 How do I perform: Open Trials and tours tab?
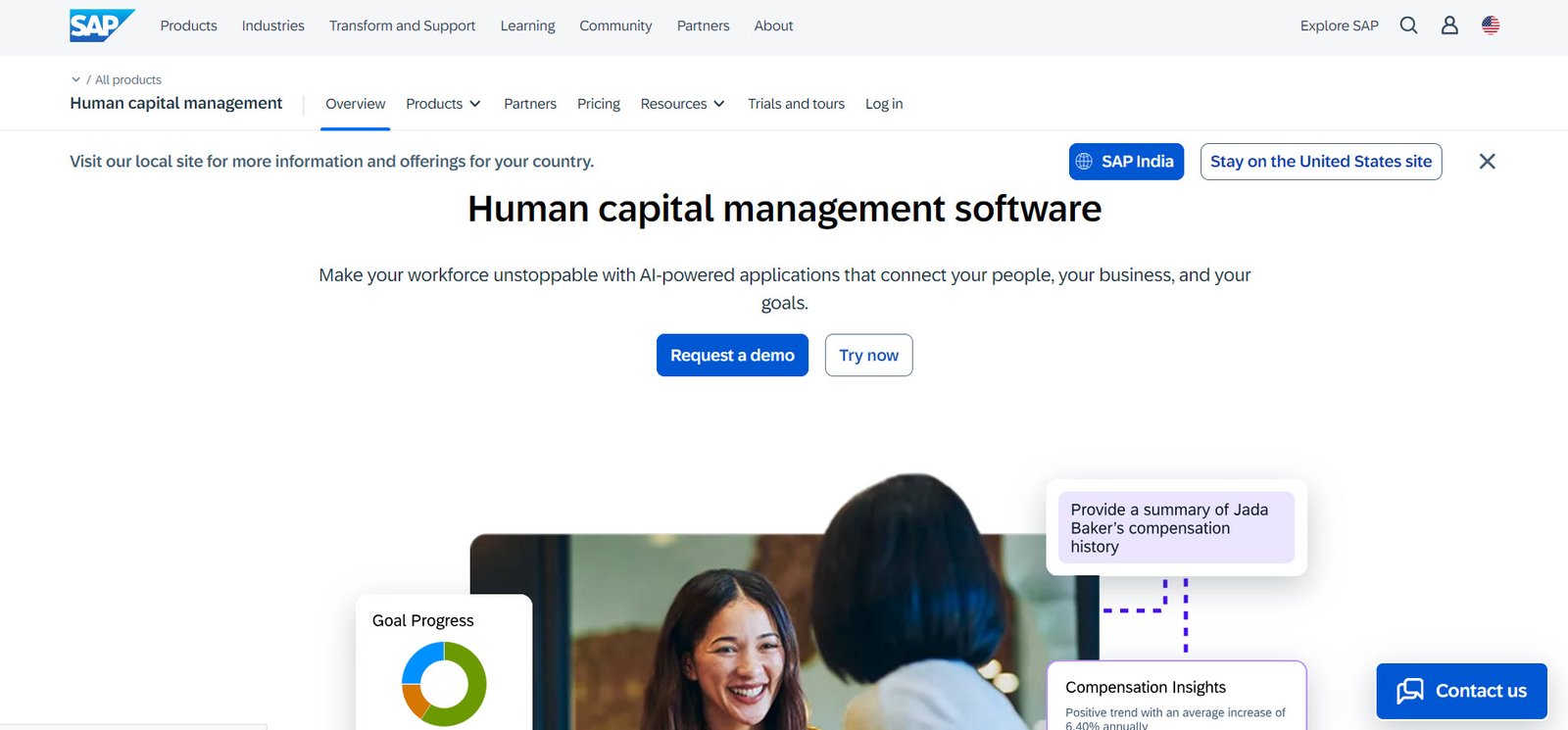click(796, 104)
